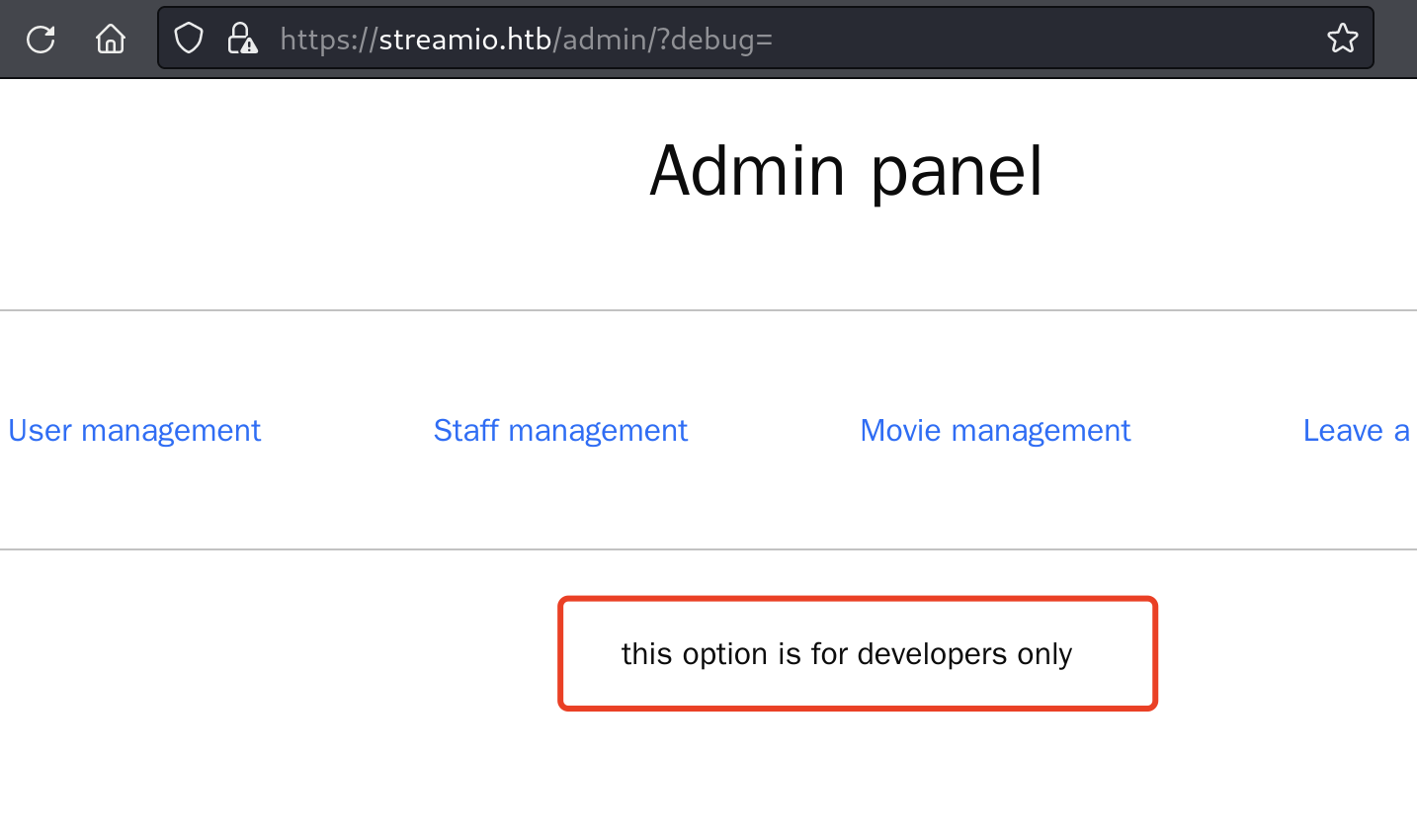This screenshot has width=1417, height=840.
Task: Click the "Admin panel" heading
Action: pos(846,171)
